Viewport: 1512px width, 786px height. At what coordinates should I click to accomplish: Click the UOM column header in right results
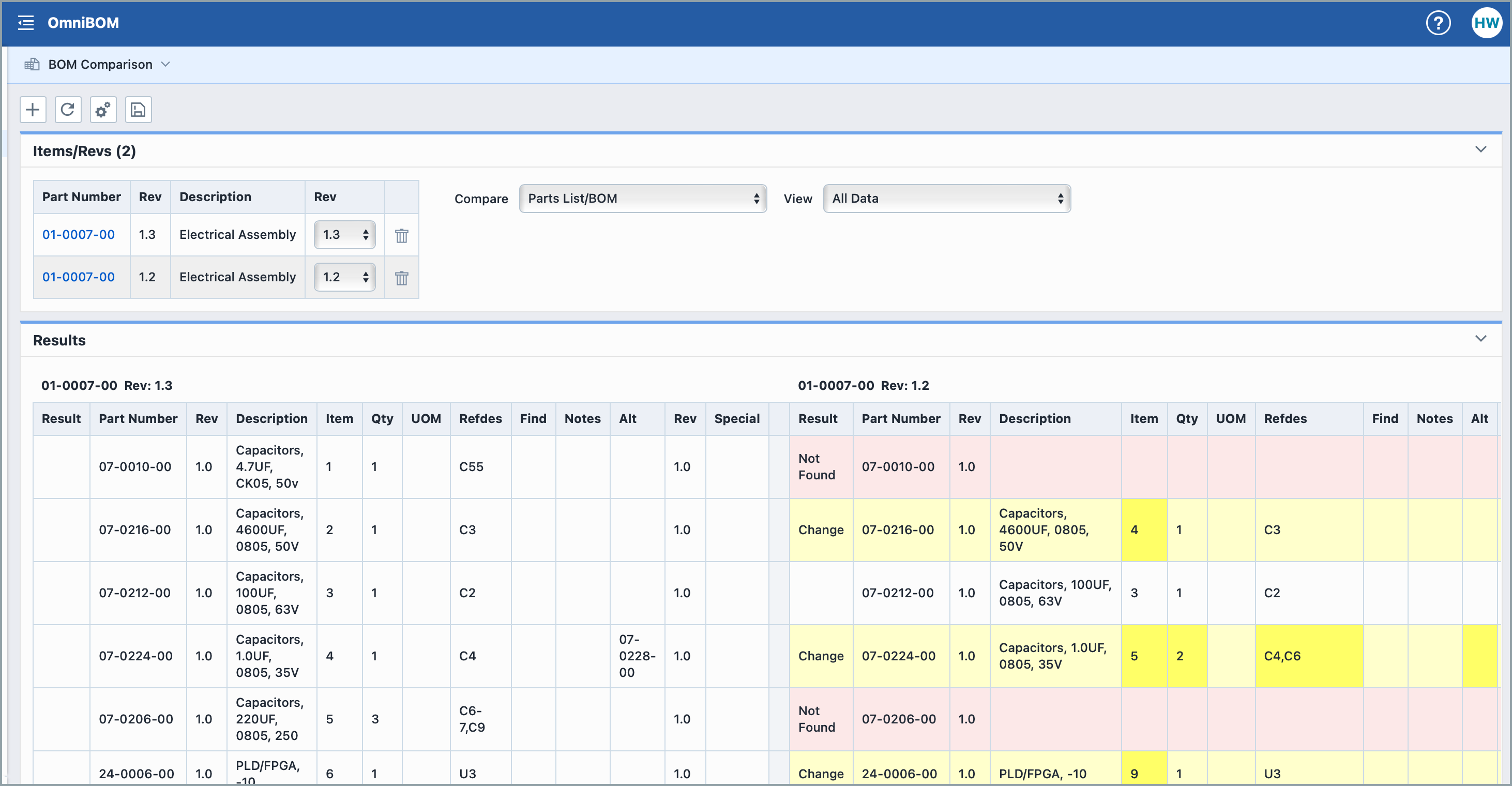coord(1231,418)
